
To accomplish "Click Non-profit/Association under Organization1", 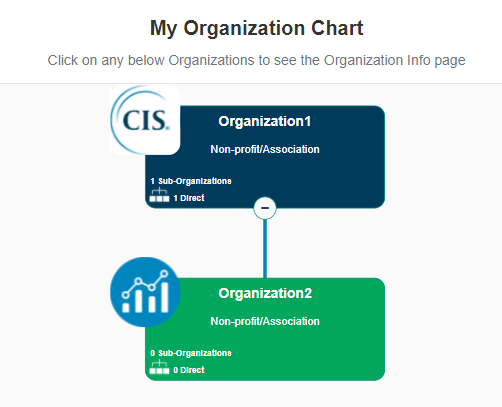I will click(x=265, y=149).
